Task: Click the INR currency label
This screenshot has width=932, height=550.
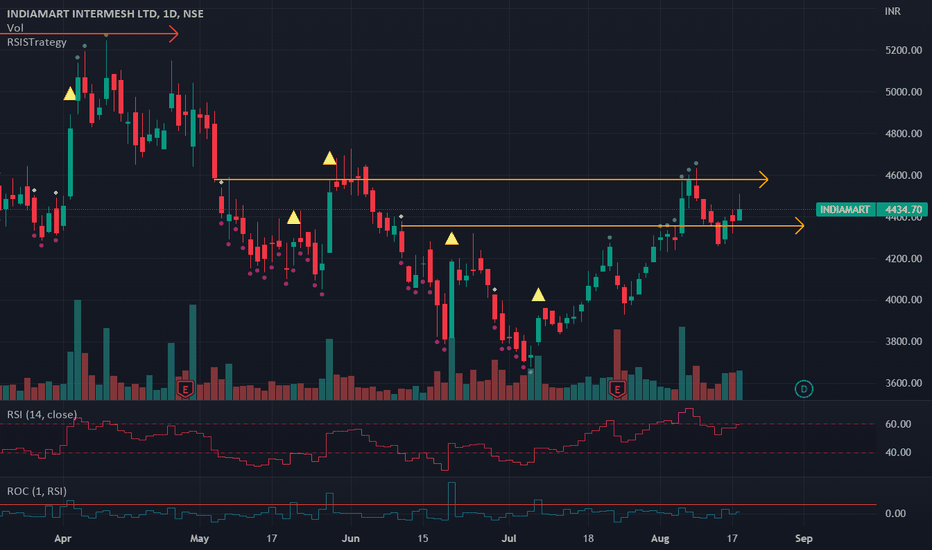Action: (x=892, y=11)
